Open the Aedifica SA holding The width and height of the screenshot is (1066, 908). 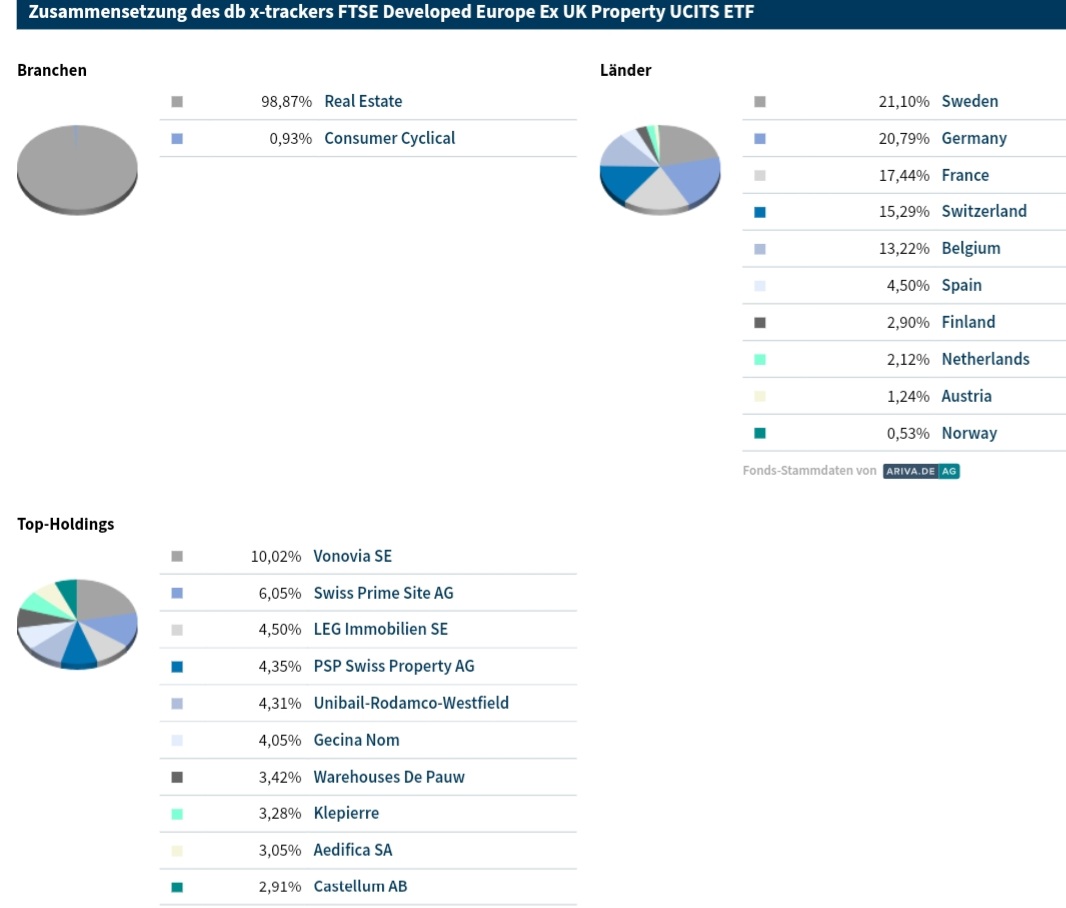point(352,850)
